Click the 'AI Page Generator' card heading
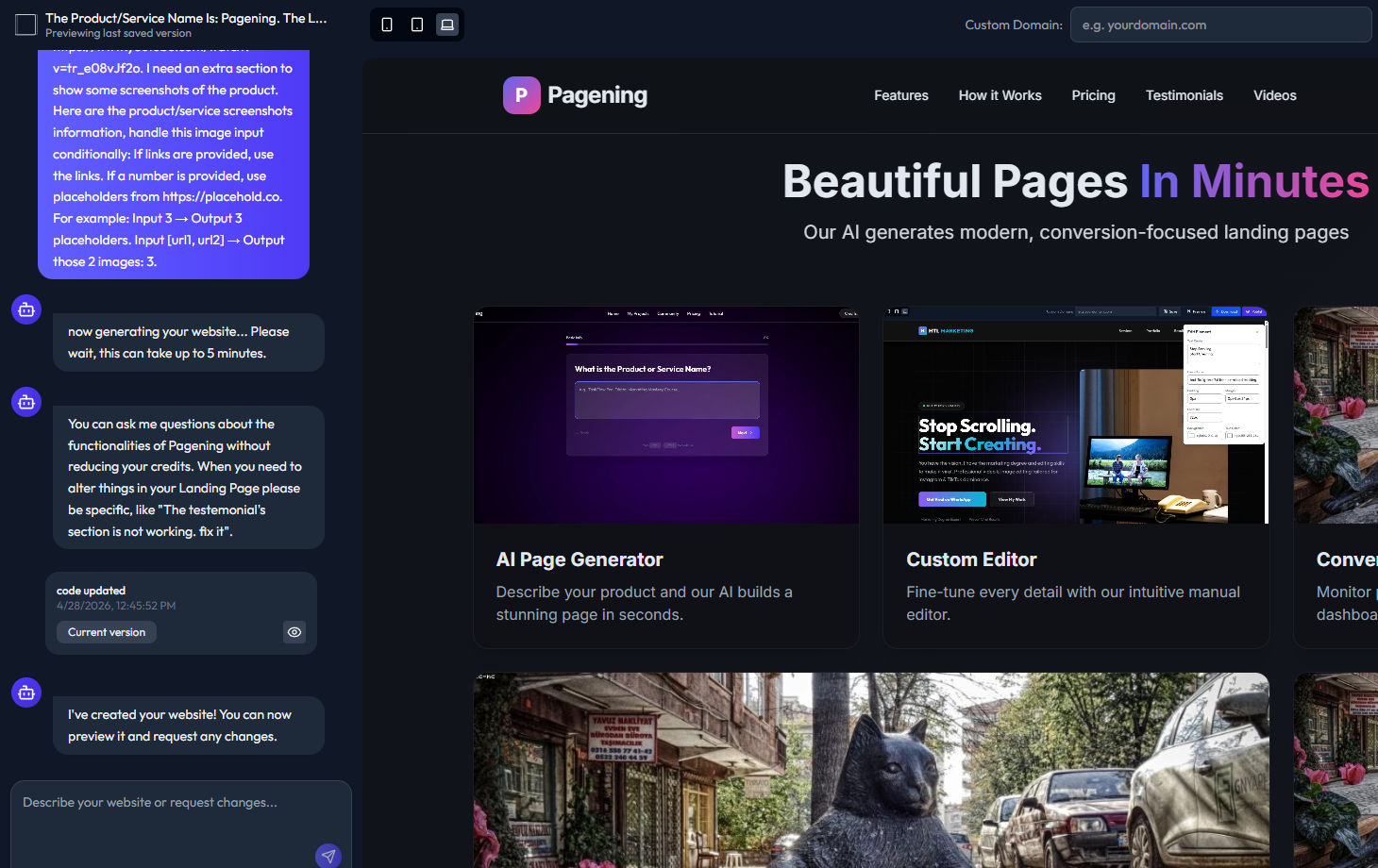Image resolution: width=1378 pixels, height=868 pixels. [x=580, y=559]
